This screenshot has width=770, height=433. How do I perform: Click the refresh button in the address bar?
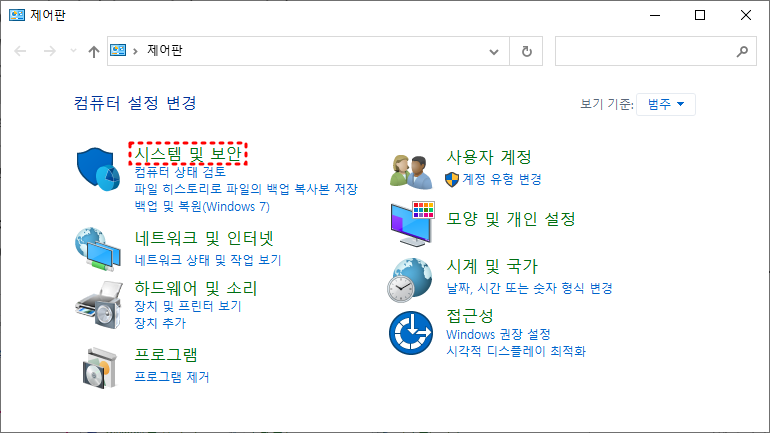pyautogui.click(x=526, y=51)
